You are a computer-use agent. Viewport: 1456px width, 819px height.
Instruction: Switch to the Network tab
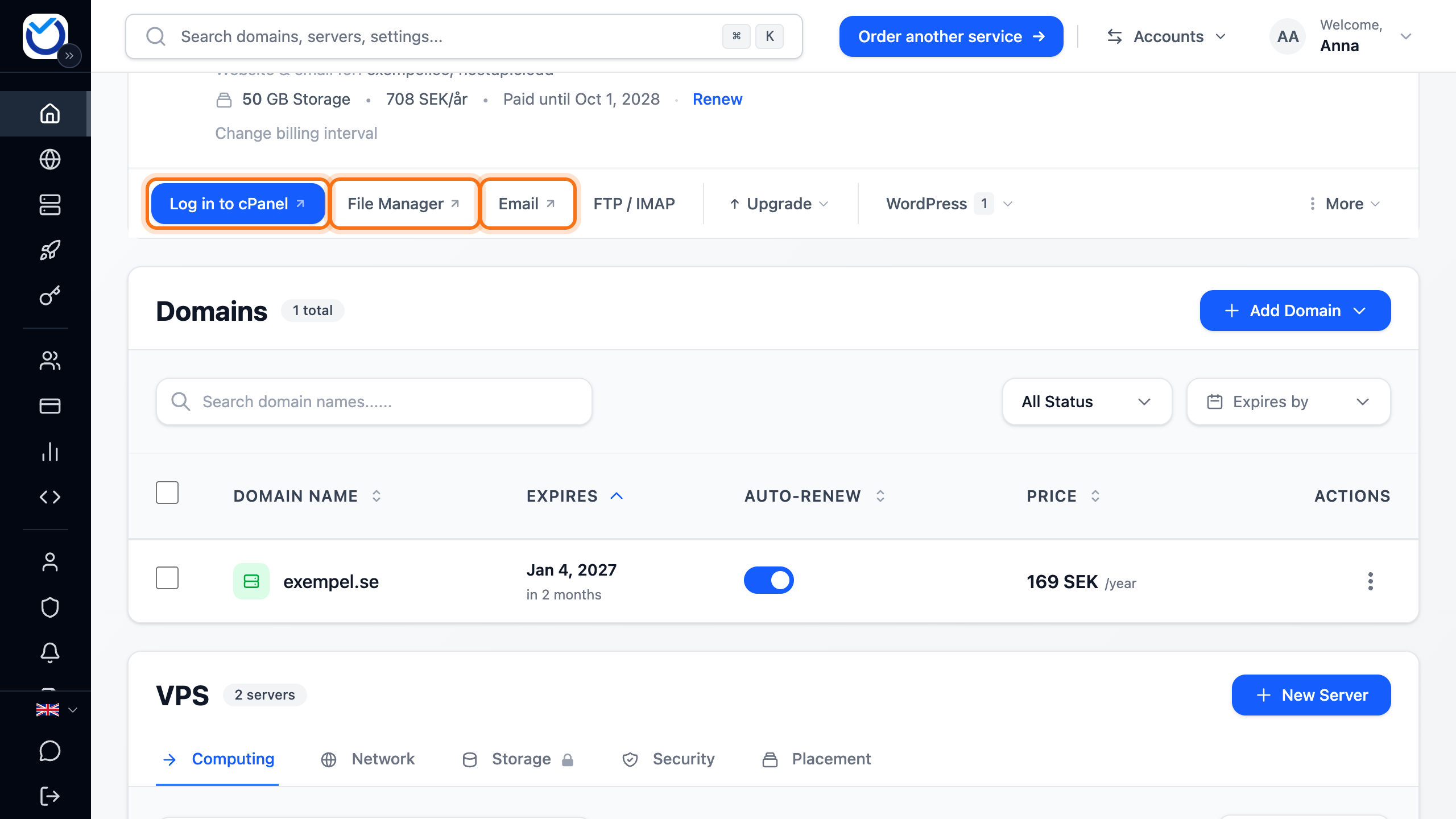(367, 759)
